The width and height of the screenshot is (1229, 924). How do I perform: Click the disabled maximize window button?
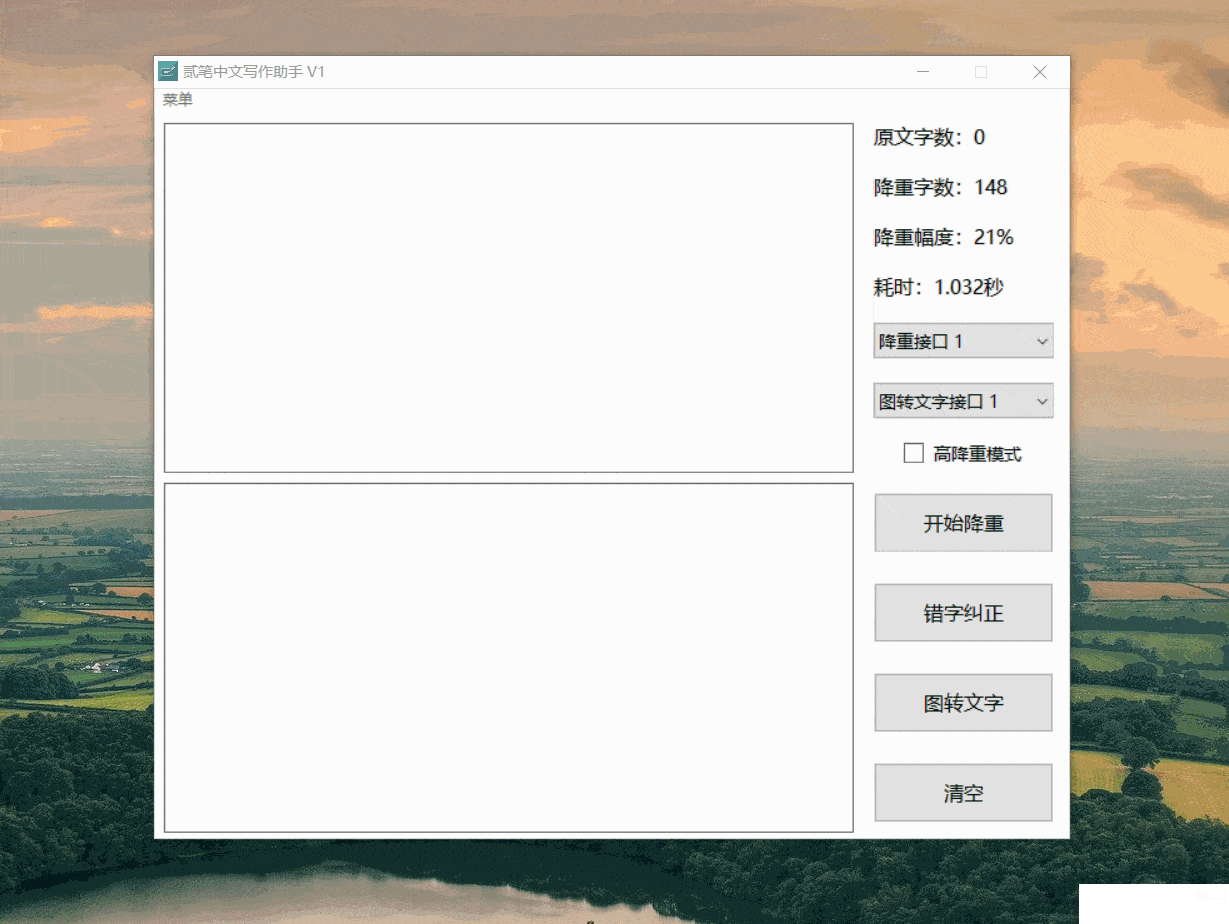981,72
